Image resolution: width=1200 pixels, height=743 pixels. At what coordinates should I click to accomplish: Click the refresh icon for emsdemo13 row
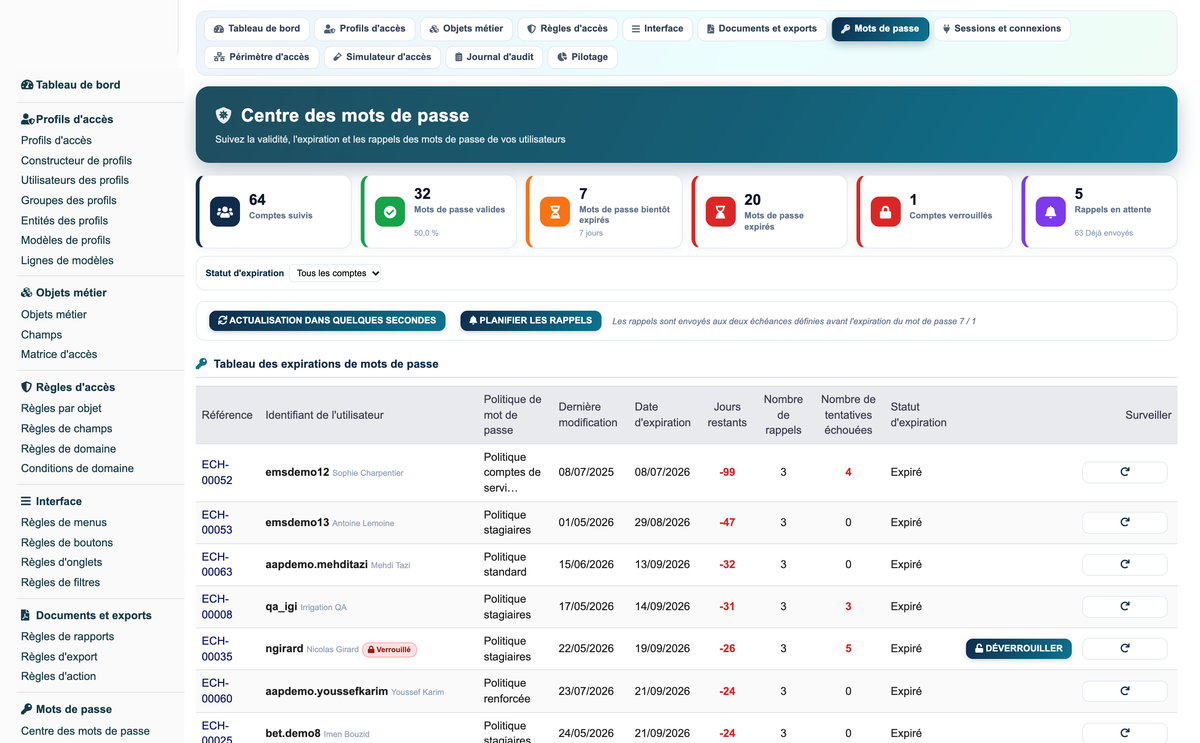pyautogui.click(x=1124, y=522)
